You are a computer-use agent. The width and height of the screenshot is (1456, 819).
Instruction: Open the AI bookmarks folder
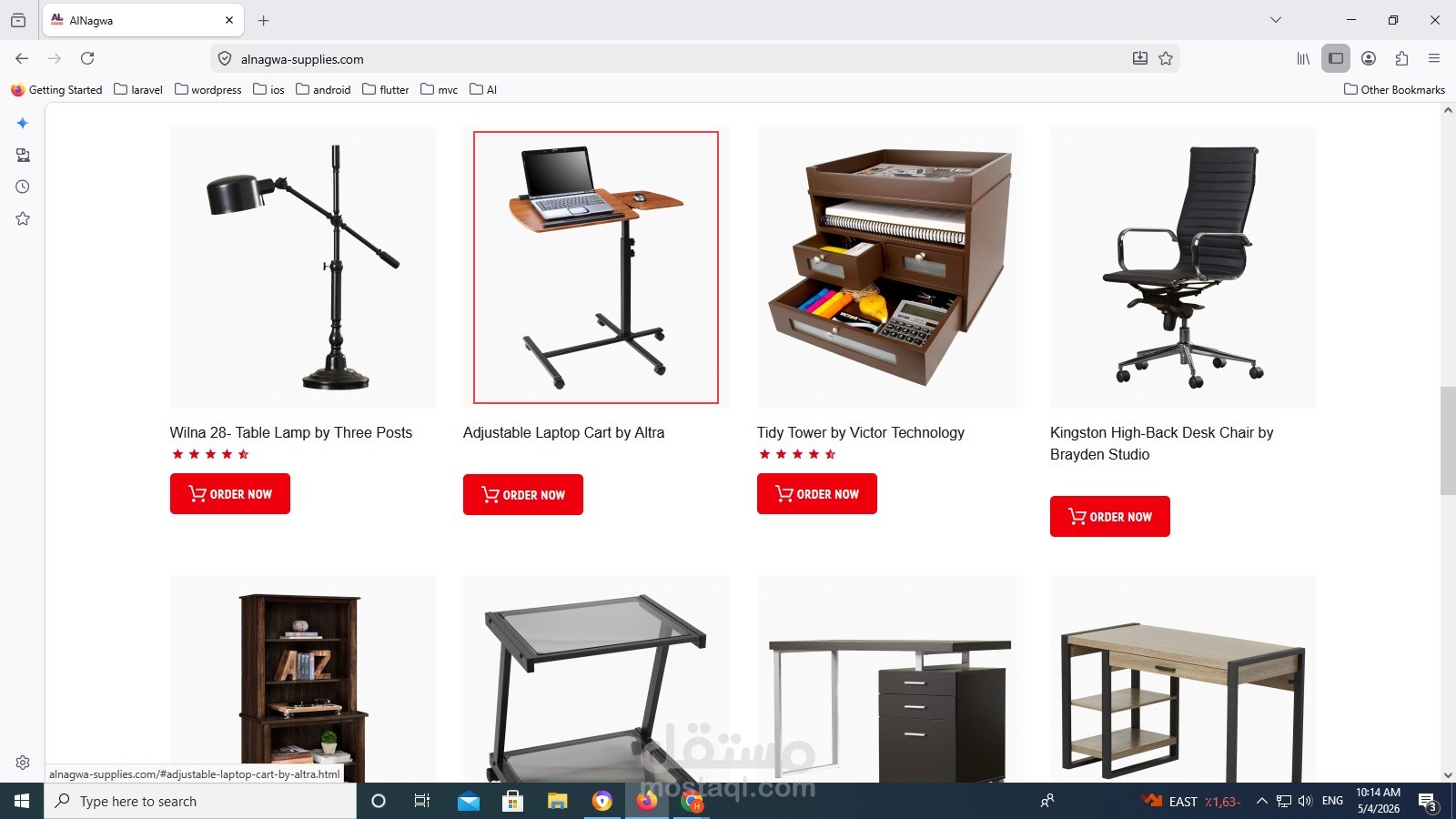coord(483,89)
